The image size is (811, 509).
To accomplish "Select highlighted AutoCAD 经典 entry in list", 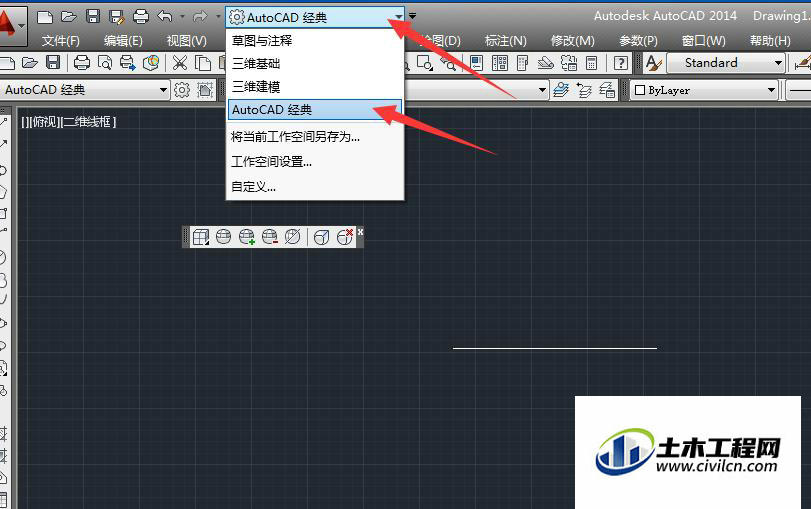I will 315,110.
